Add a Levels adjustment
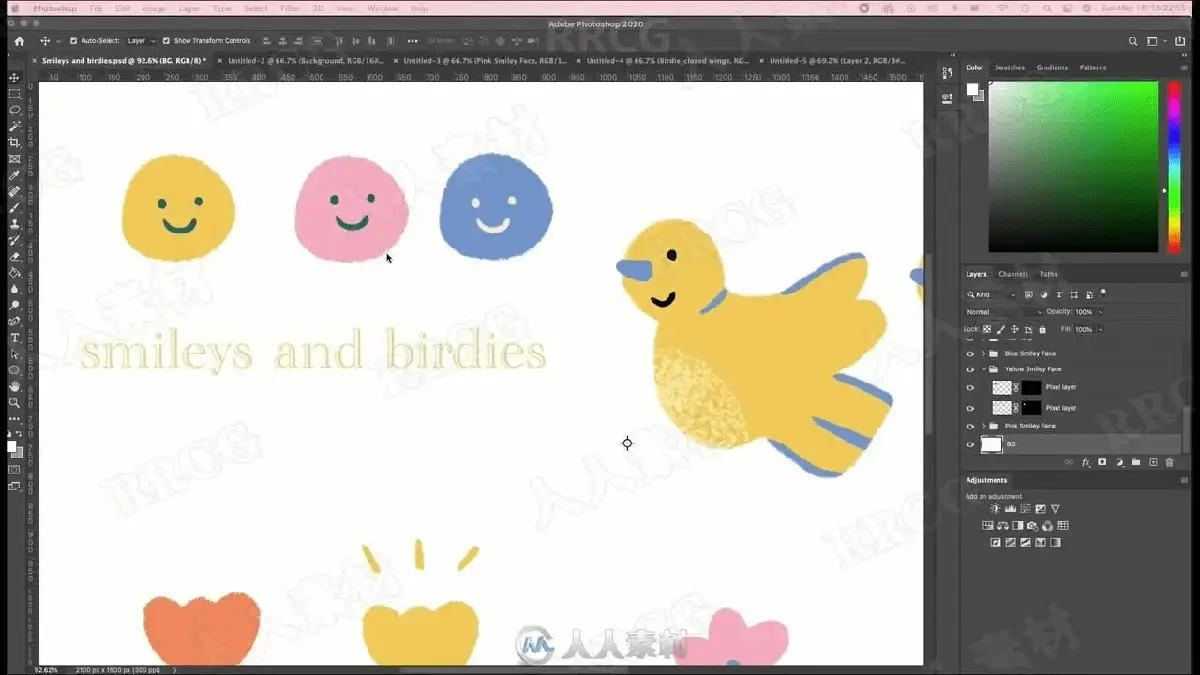The height and width of the screenshot is (675, 1200). click(x=1010, y=509)
